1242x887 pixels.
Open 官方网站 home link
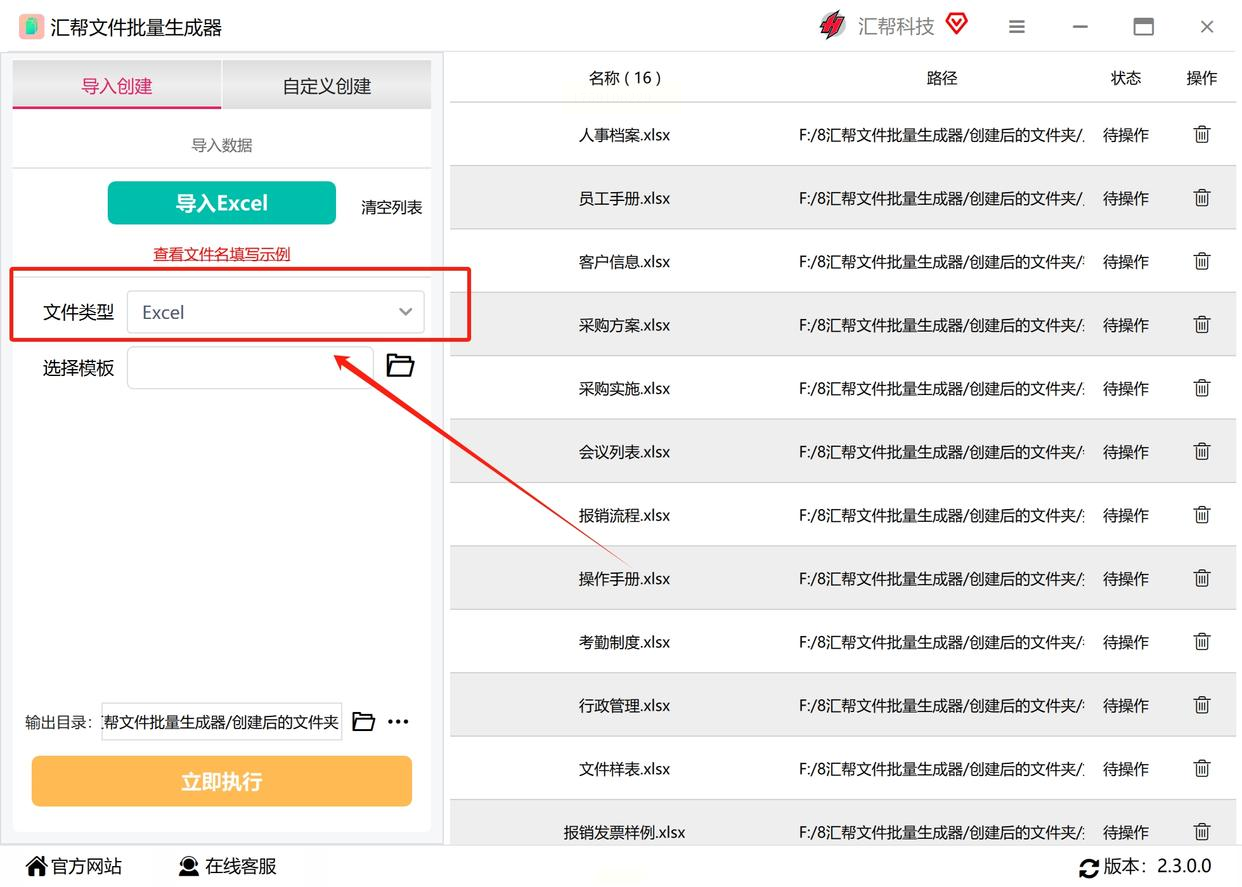pyautogui.click(x=74, y=866)
